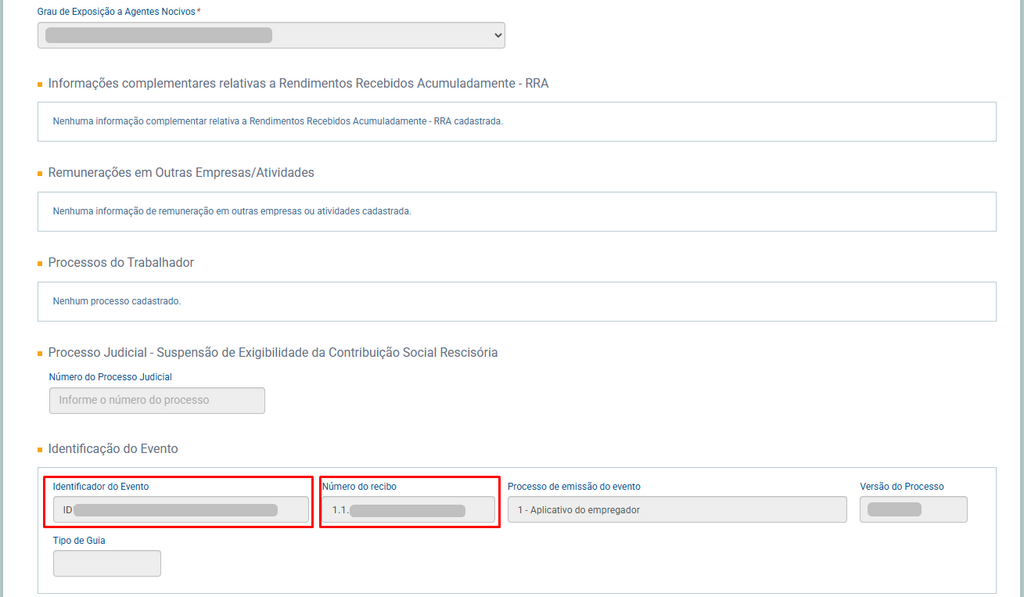Click the 'Nenhum processo cadastrado.' message

pos(116,301)
